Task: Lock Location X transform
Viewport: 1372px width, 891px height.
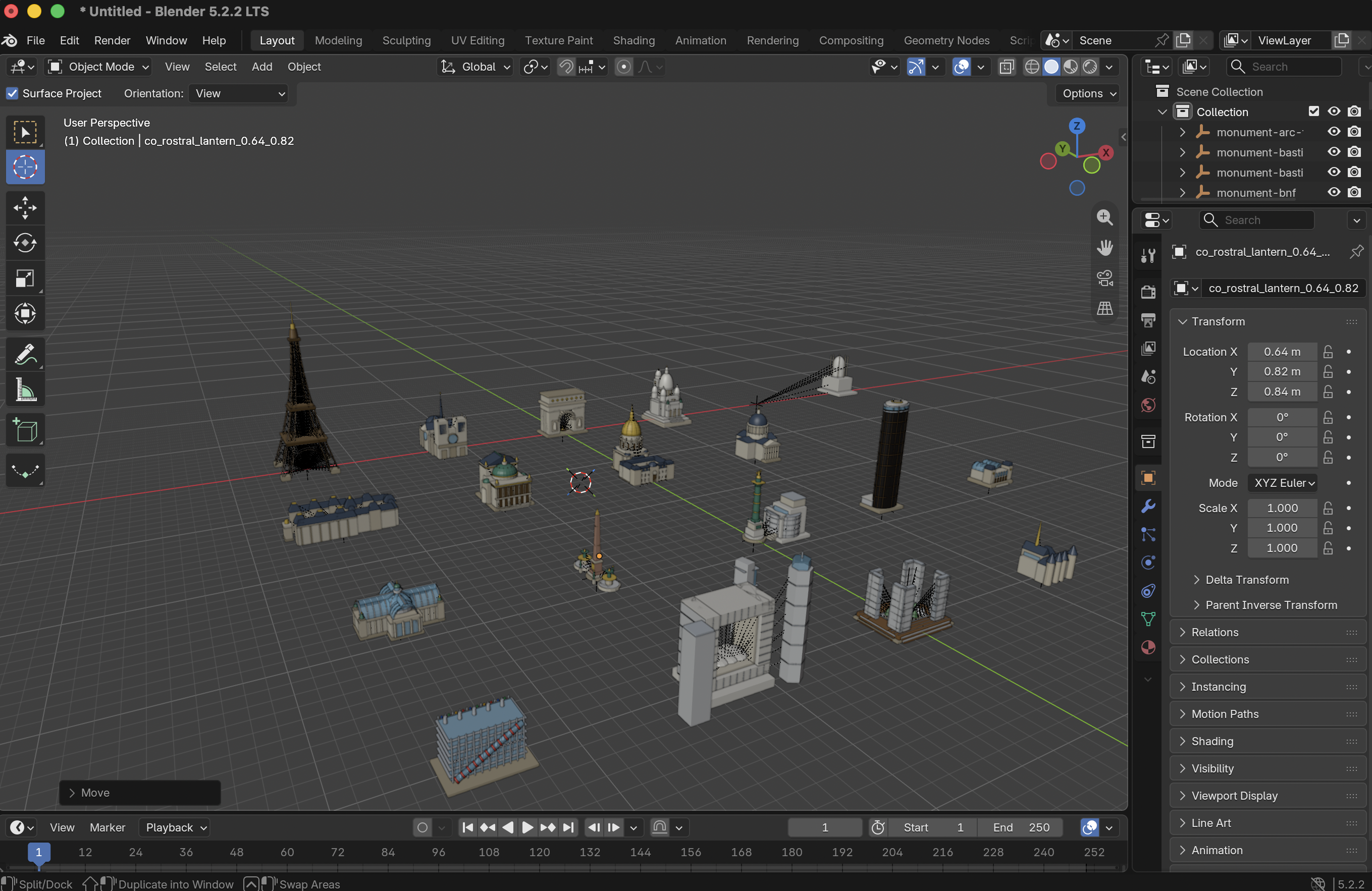Action: point(1328,352)
